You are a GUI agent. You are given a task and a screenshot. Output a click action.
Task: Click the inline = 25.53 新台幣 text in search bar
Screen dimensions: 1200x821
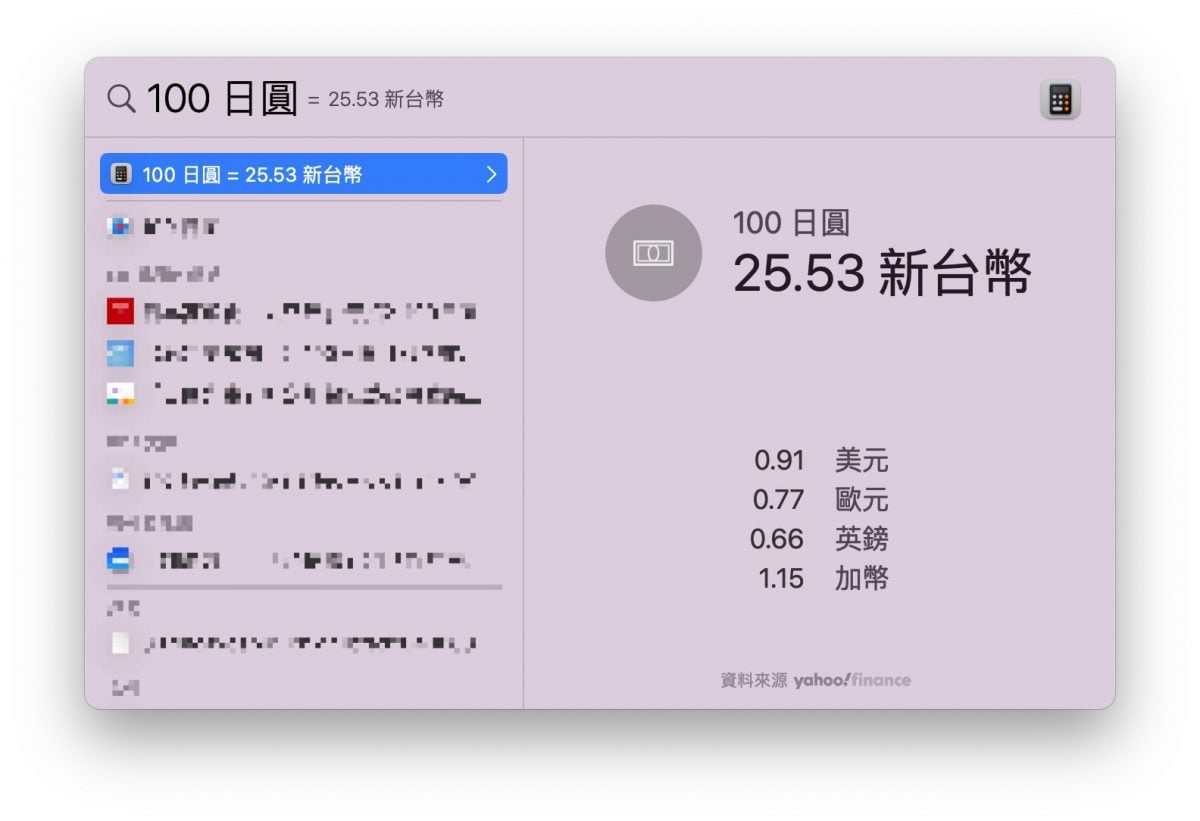(376, 100)
